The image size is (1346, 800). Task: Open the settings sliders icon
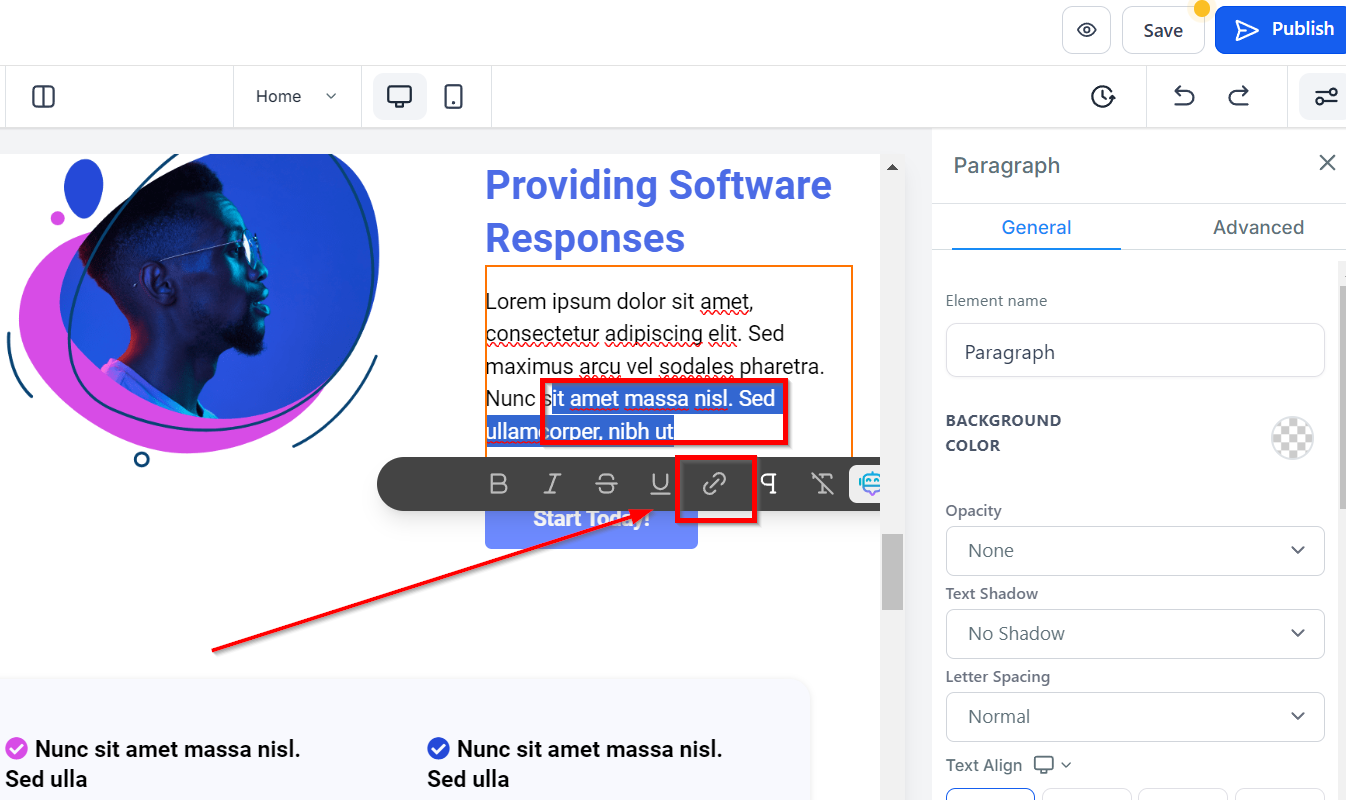coord(1325,97)
